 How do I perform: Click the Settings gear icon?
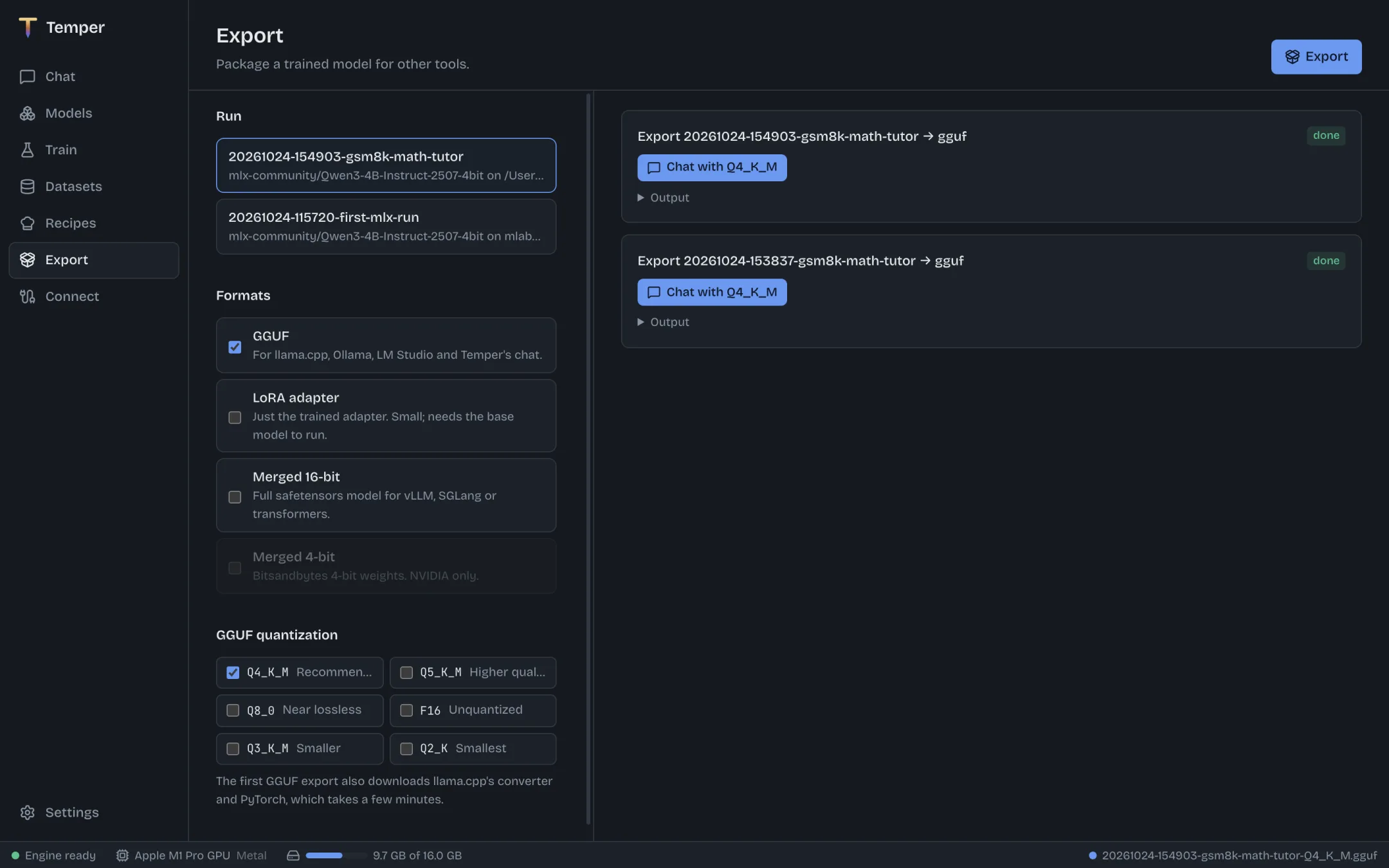27,813
